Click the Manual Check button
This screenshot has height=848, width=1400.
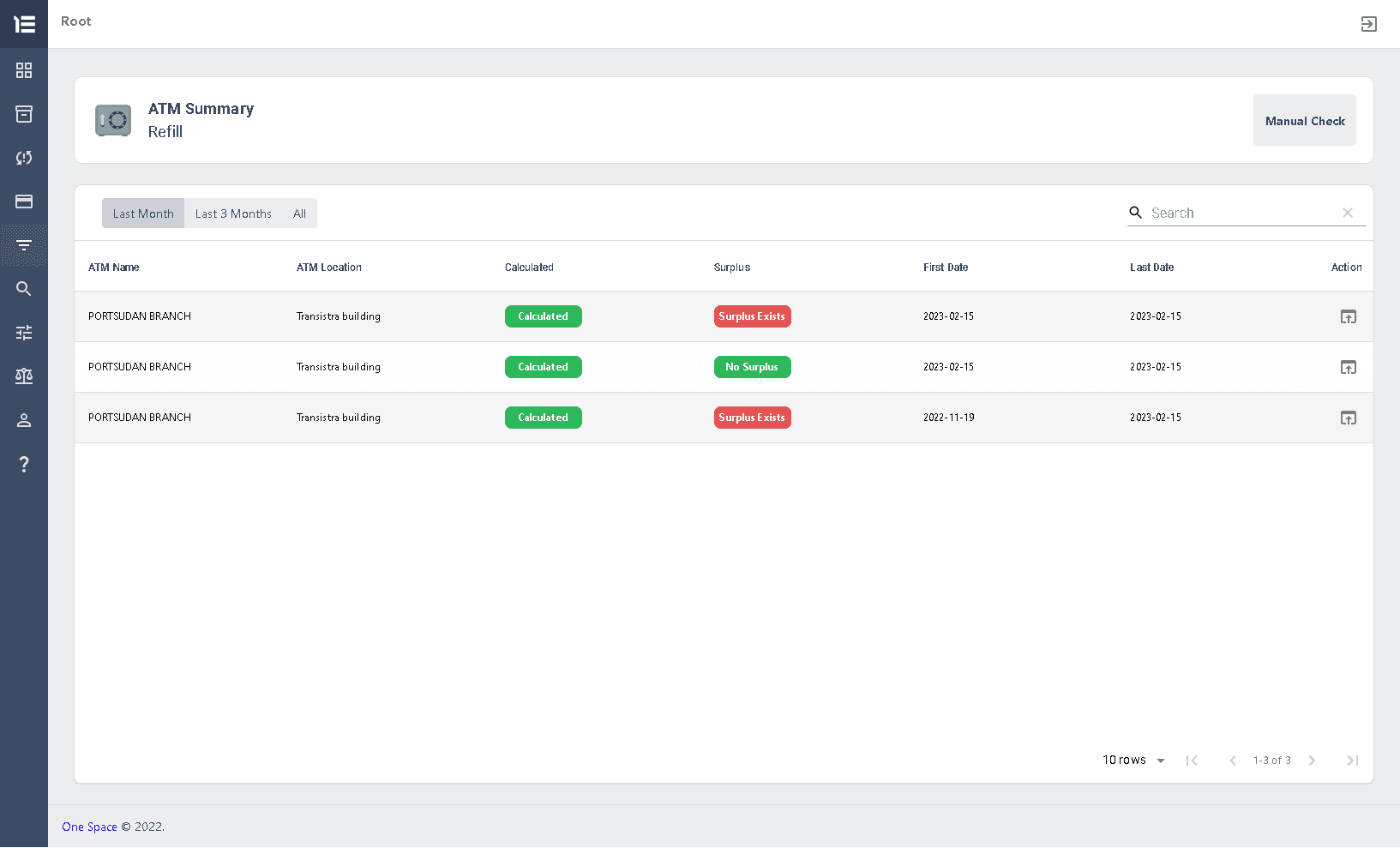1304,120
